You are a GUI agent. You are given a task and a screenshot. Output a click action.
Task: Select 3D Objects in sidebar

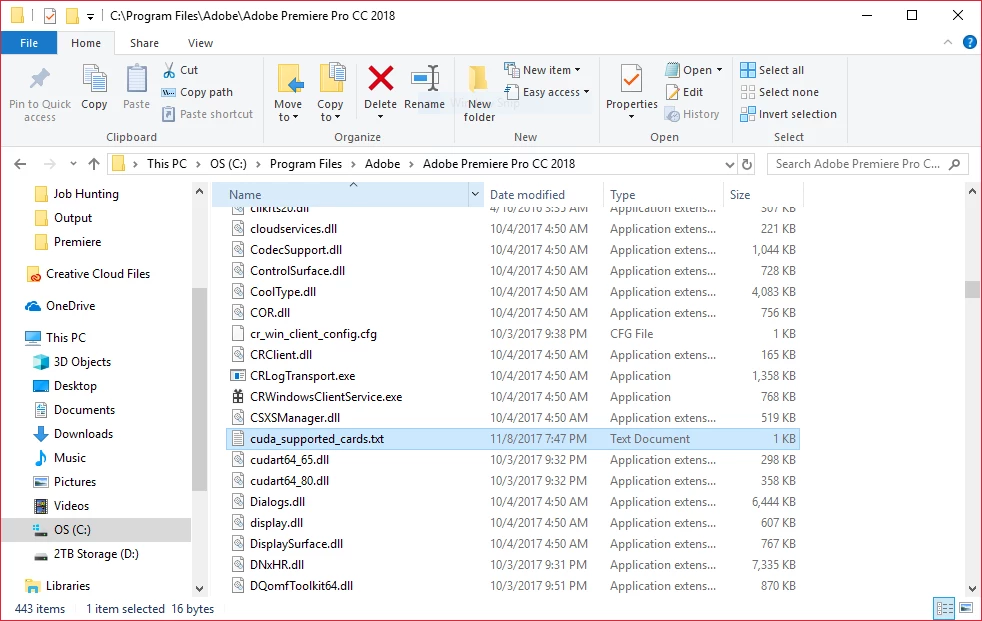(x=81, y=362)
